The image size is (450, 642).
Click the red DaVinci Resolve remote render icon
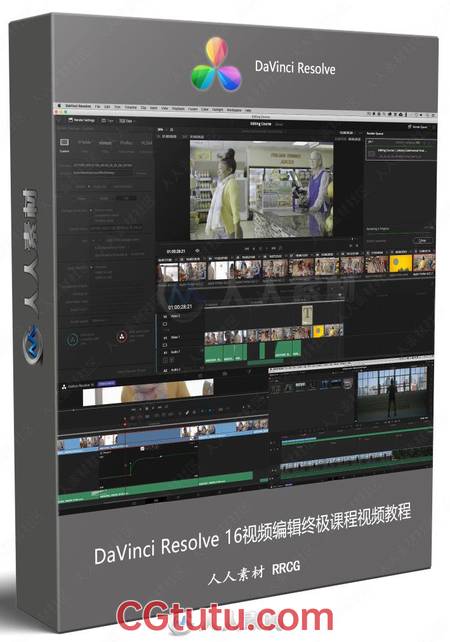(x=122, y=337)
